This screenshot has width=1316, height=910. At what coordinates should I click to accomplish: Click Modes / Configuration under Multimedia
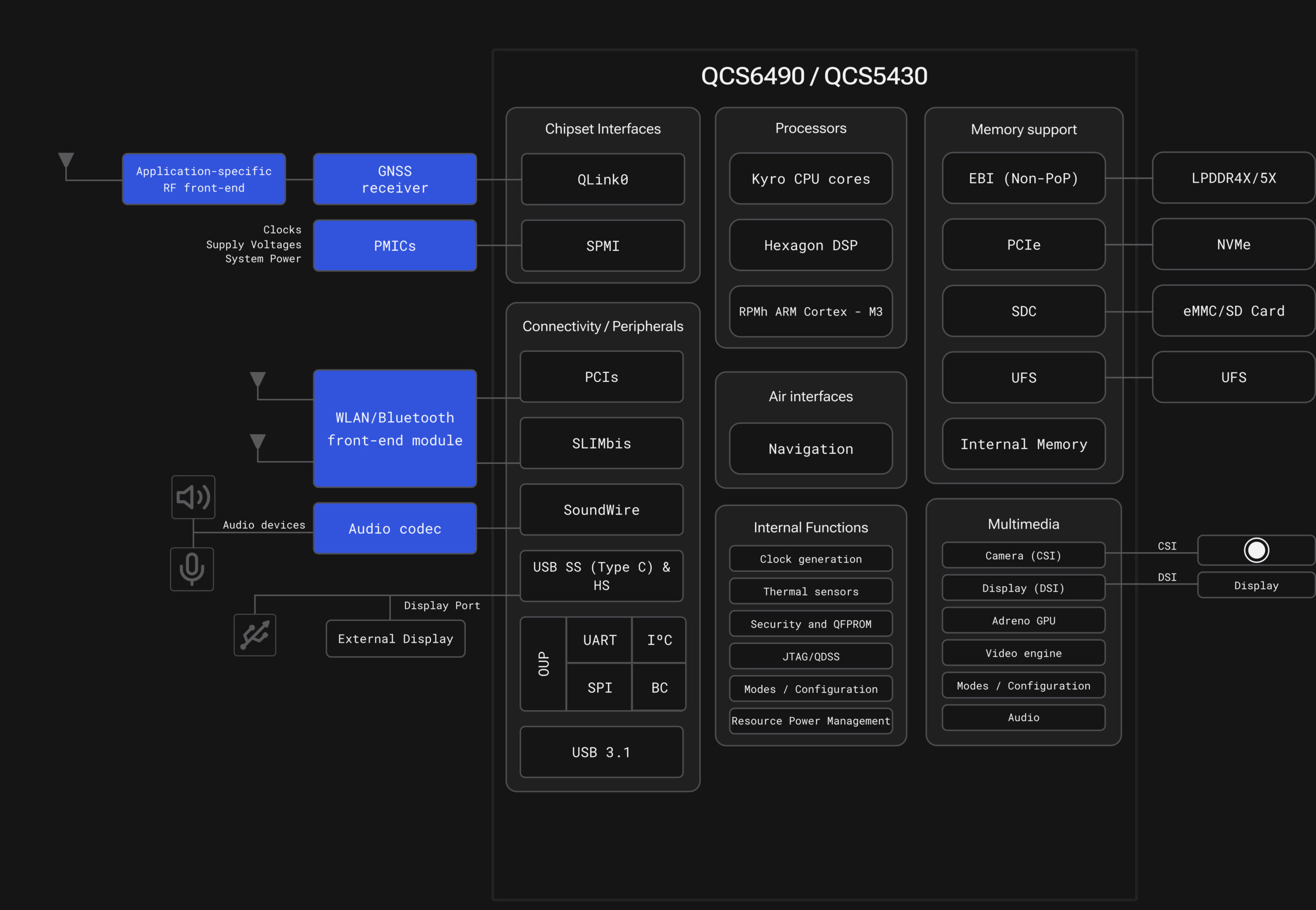(1024, 685)
